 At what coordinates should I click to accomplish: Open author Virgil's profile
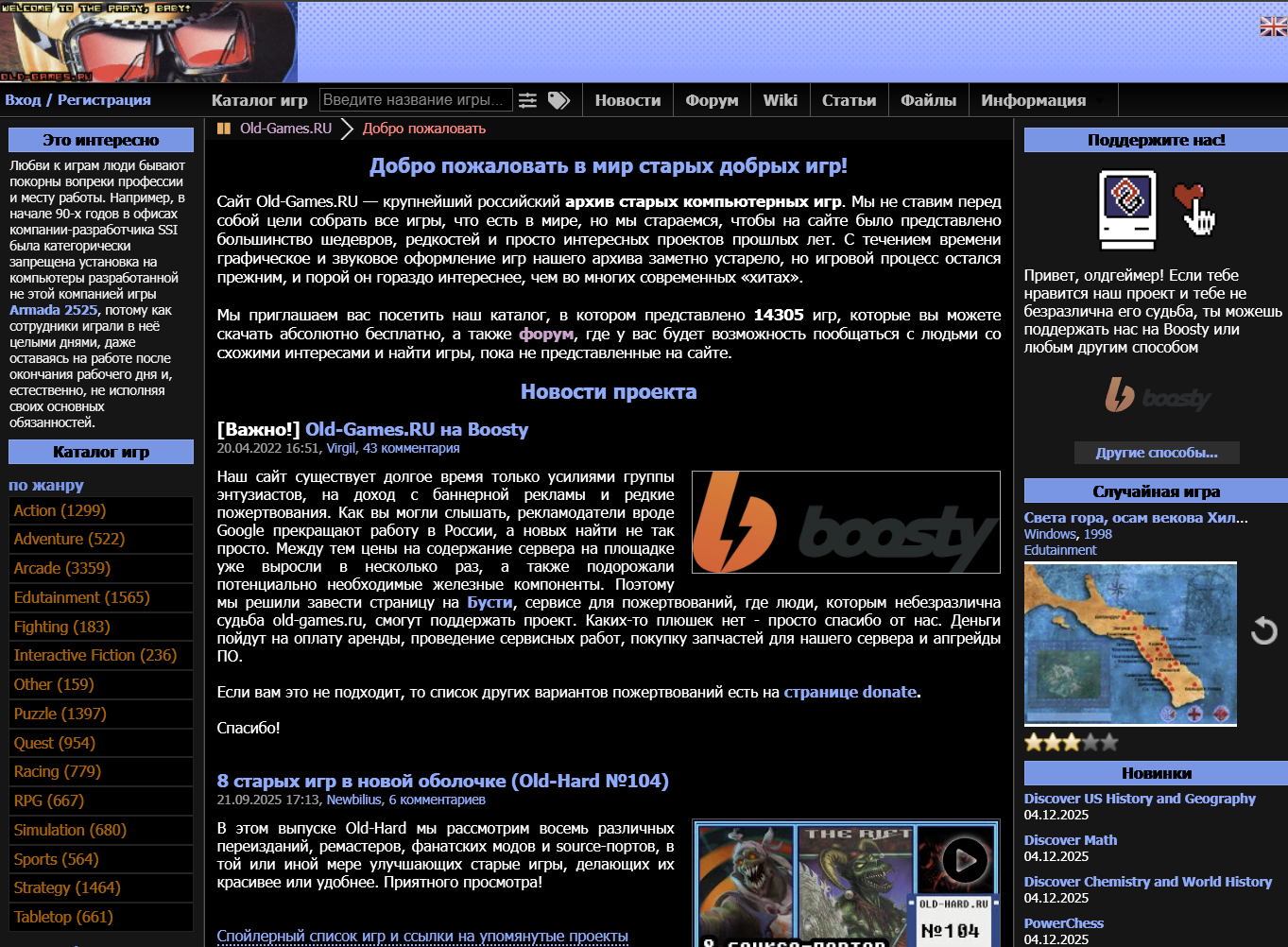point(341,448)
